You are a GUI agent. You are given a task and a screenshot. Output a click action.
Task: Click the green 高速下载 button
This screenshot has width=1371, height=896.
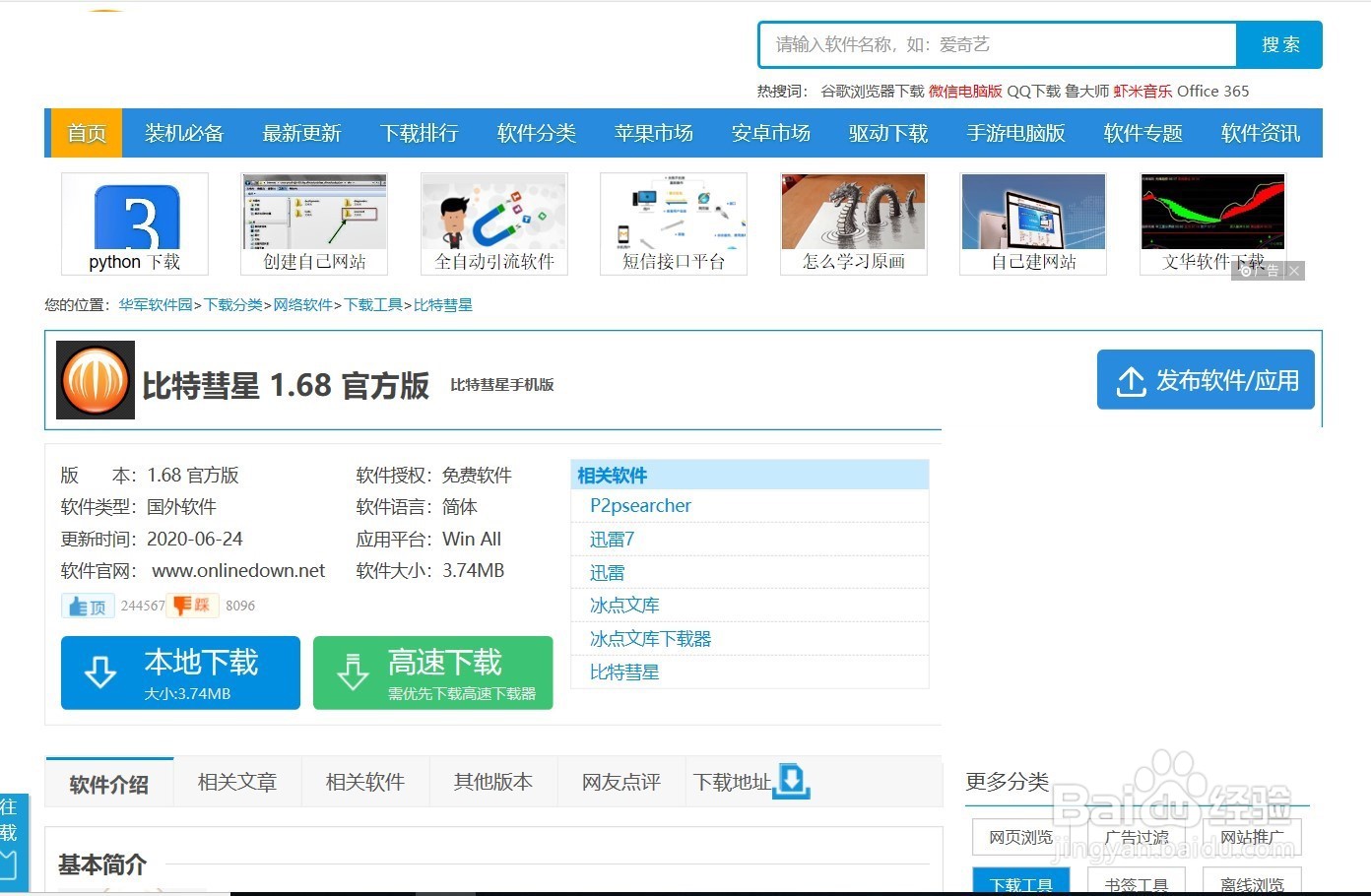432,672
